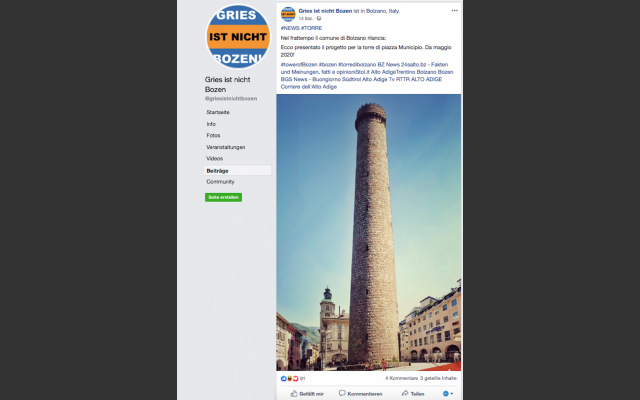Click the Kommentieren button
This screenshot has width=640, height=400.
[x=360, y=393]
